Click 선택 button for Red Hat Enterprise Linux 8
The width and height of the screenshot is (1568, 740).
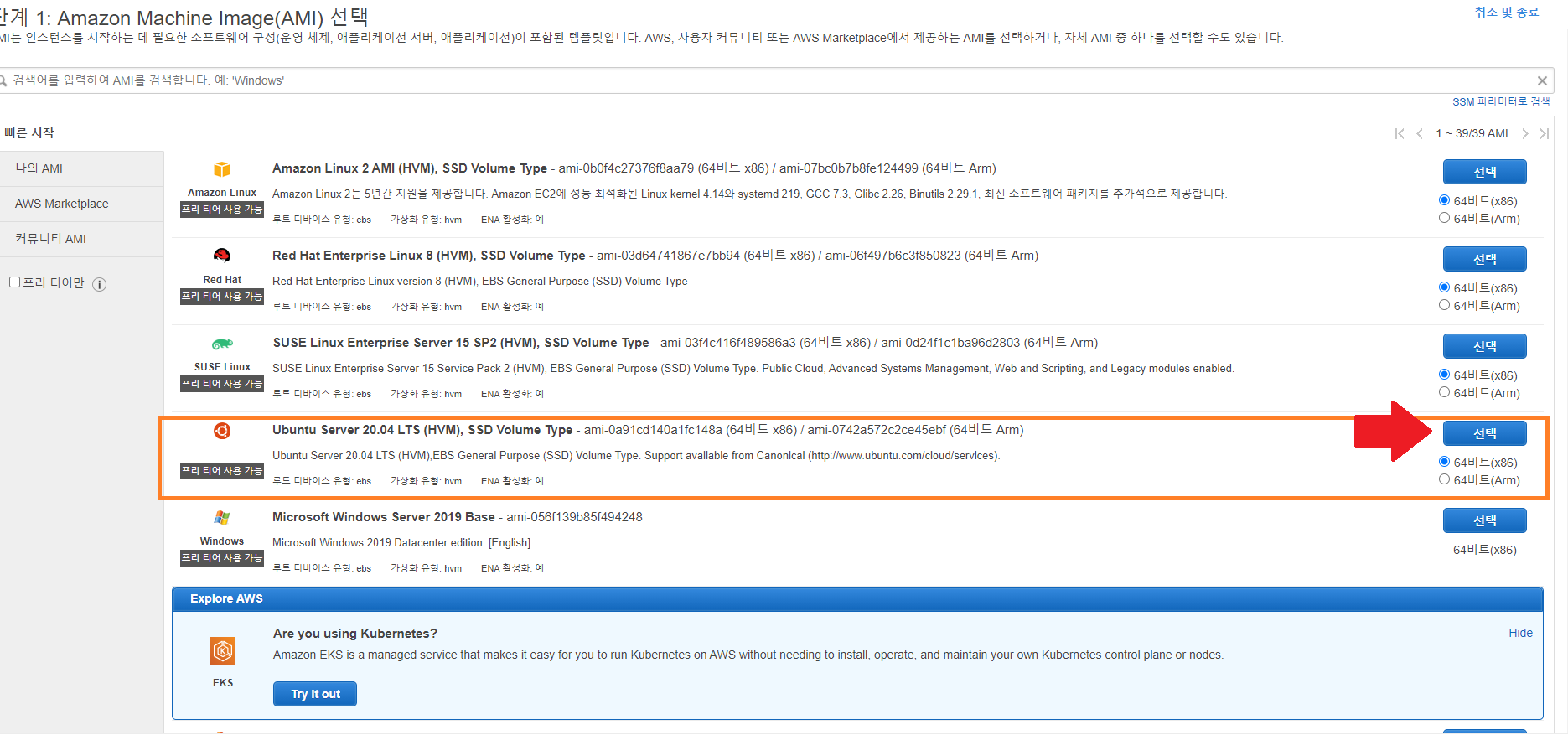click(1484, 259)
